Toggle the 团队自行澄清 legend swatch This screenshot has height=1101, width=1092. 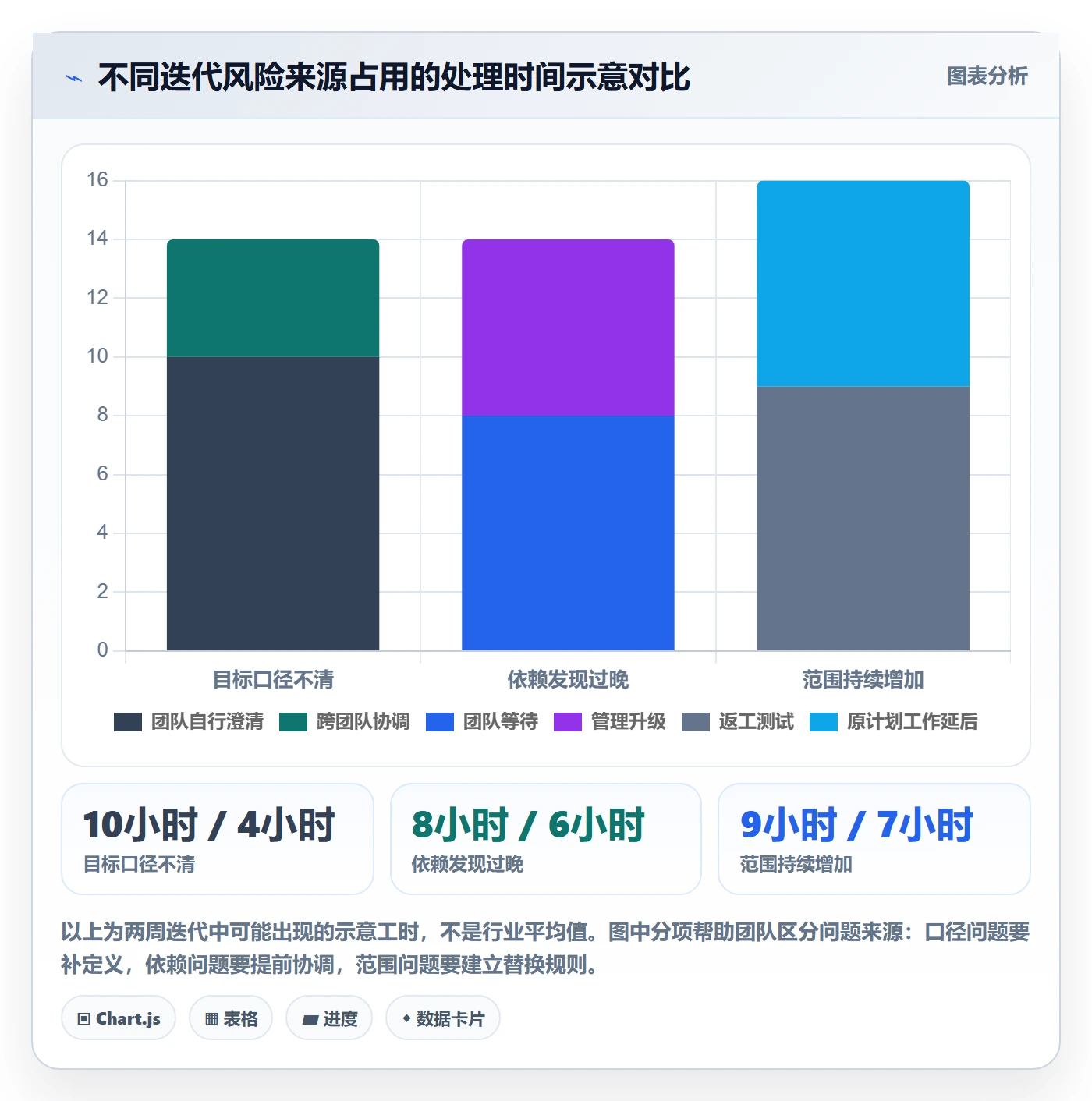(x=128, y=722)
